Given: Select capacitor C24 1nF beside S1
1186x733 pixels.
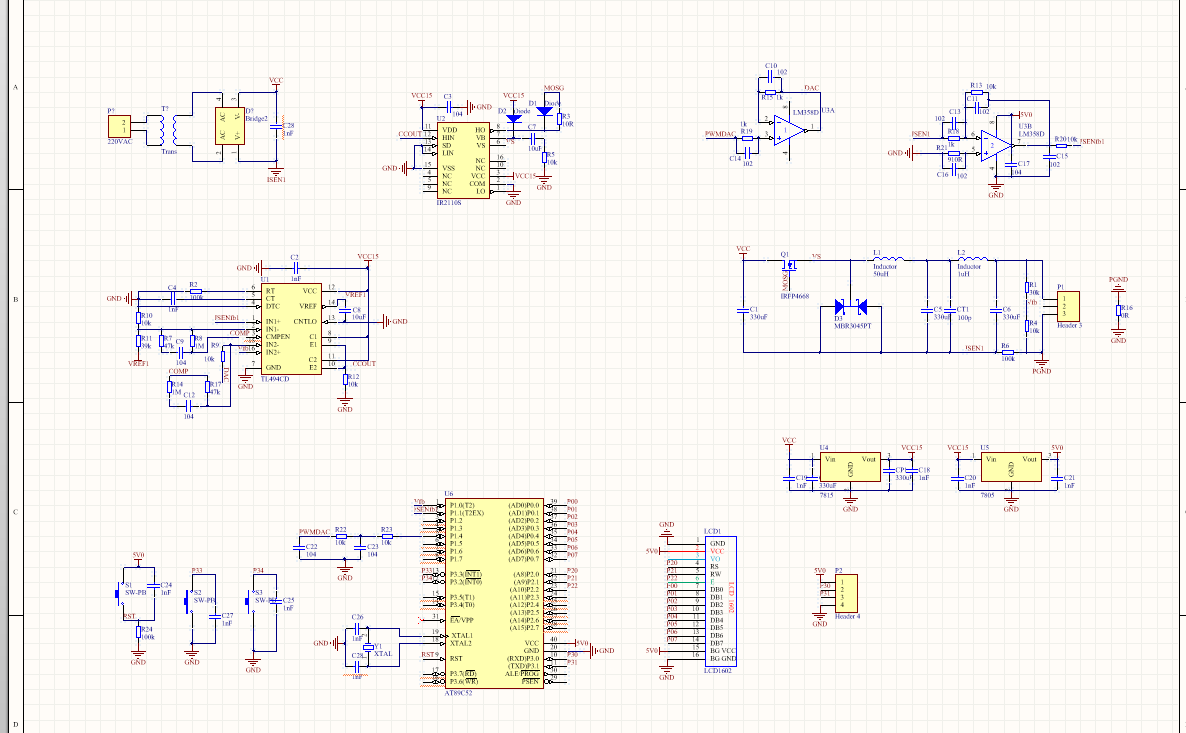Looking at the screenshot, I should click(x=154, y=585).
